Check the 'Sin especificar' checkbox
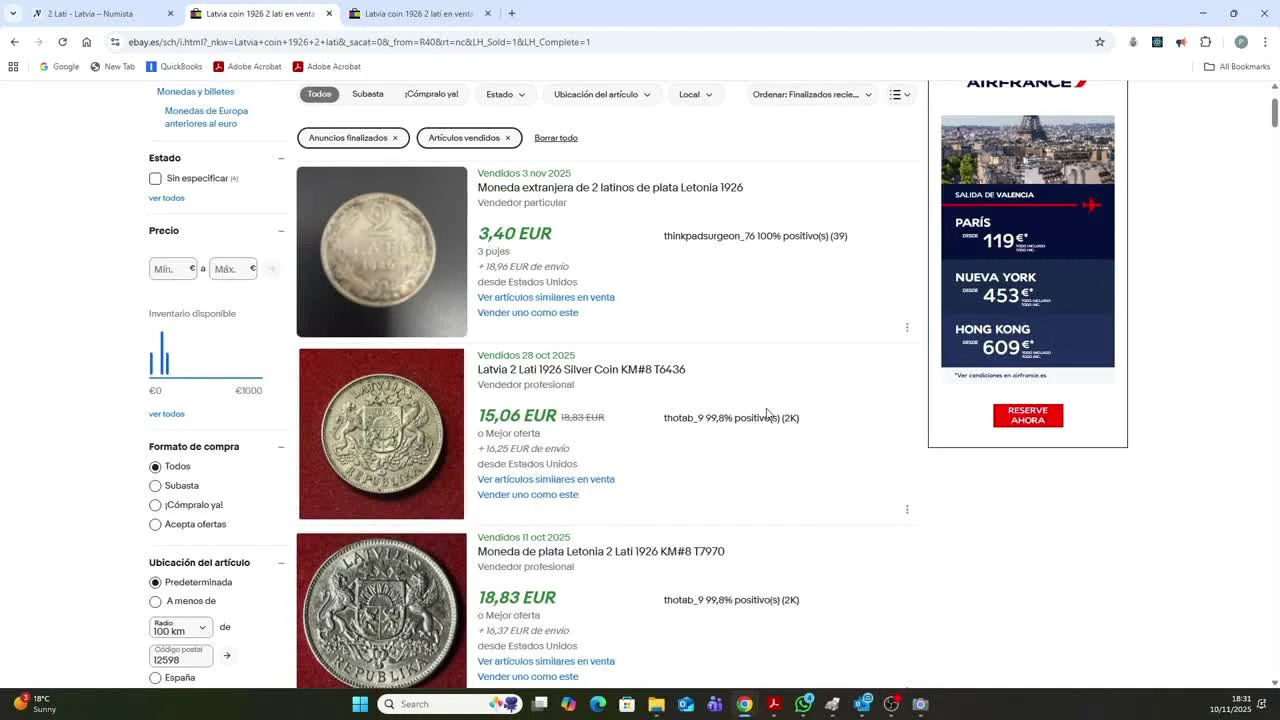The width and height of the screenshot is (1280, 720). [155, 179]
